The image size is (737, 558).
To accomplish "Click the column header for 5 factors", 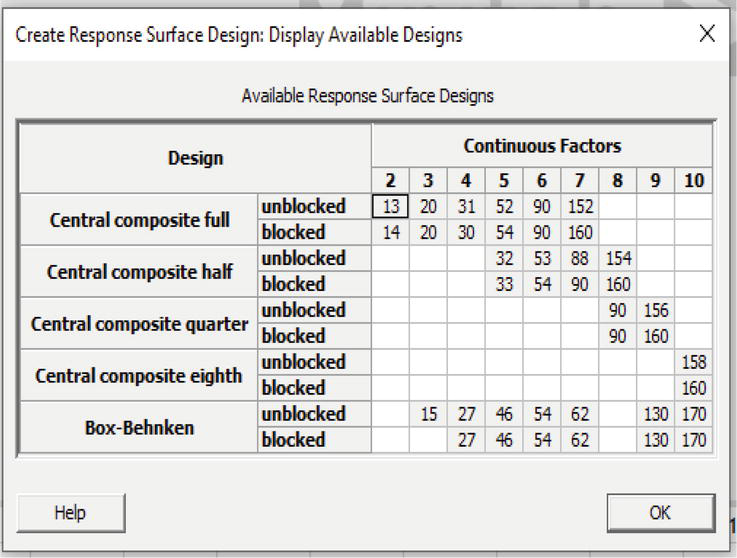I will pyautogui.click(x=504, y=181).
